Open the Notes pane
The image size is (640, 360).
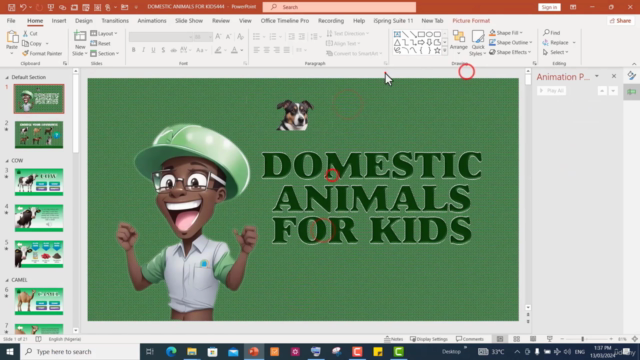coord(394,339)
